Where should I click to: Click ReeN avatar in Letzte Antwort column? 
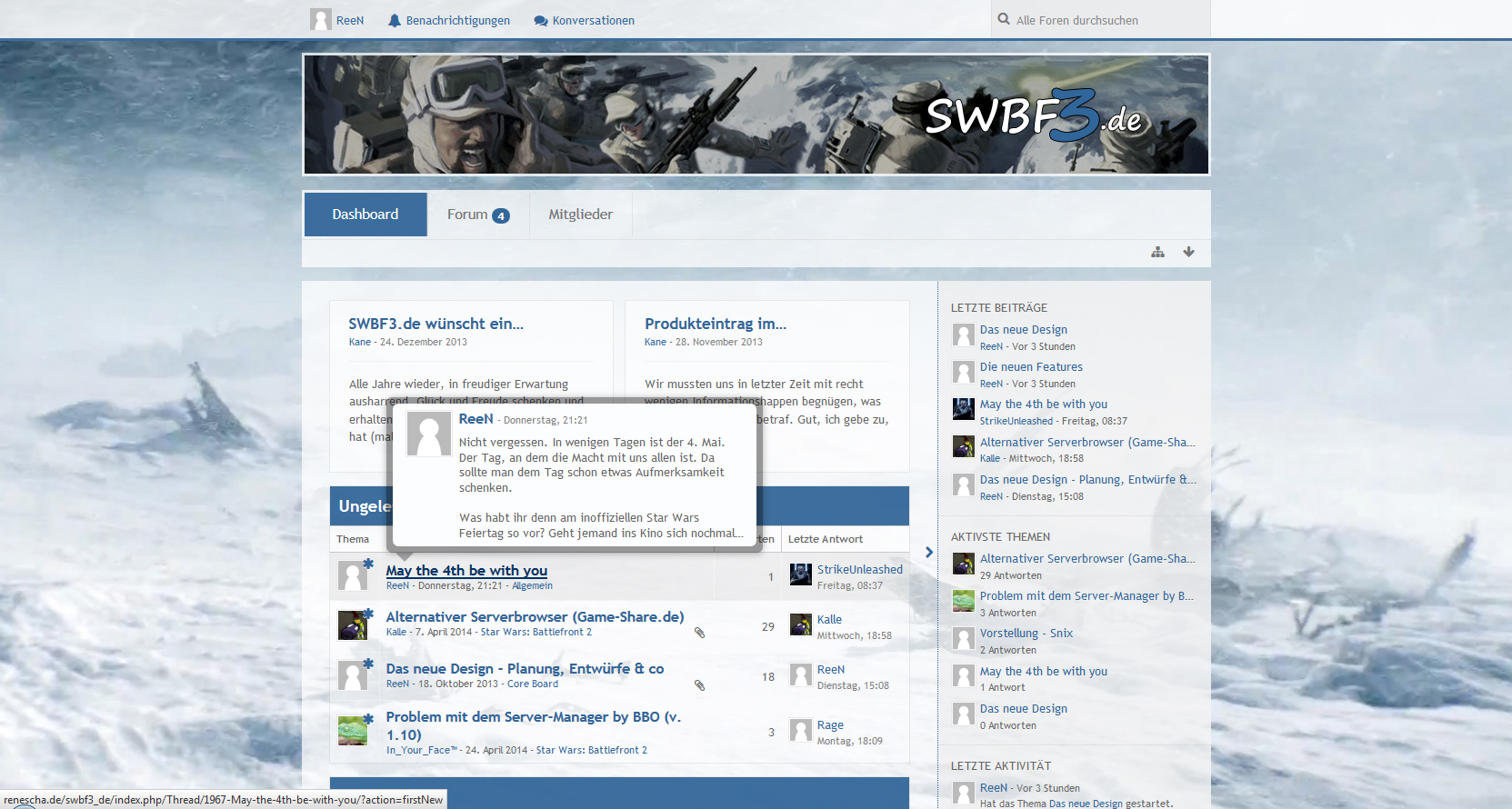tap(801, 674)
